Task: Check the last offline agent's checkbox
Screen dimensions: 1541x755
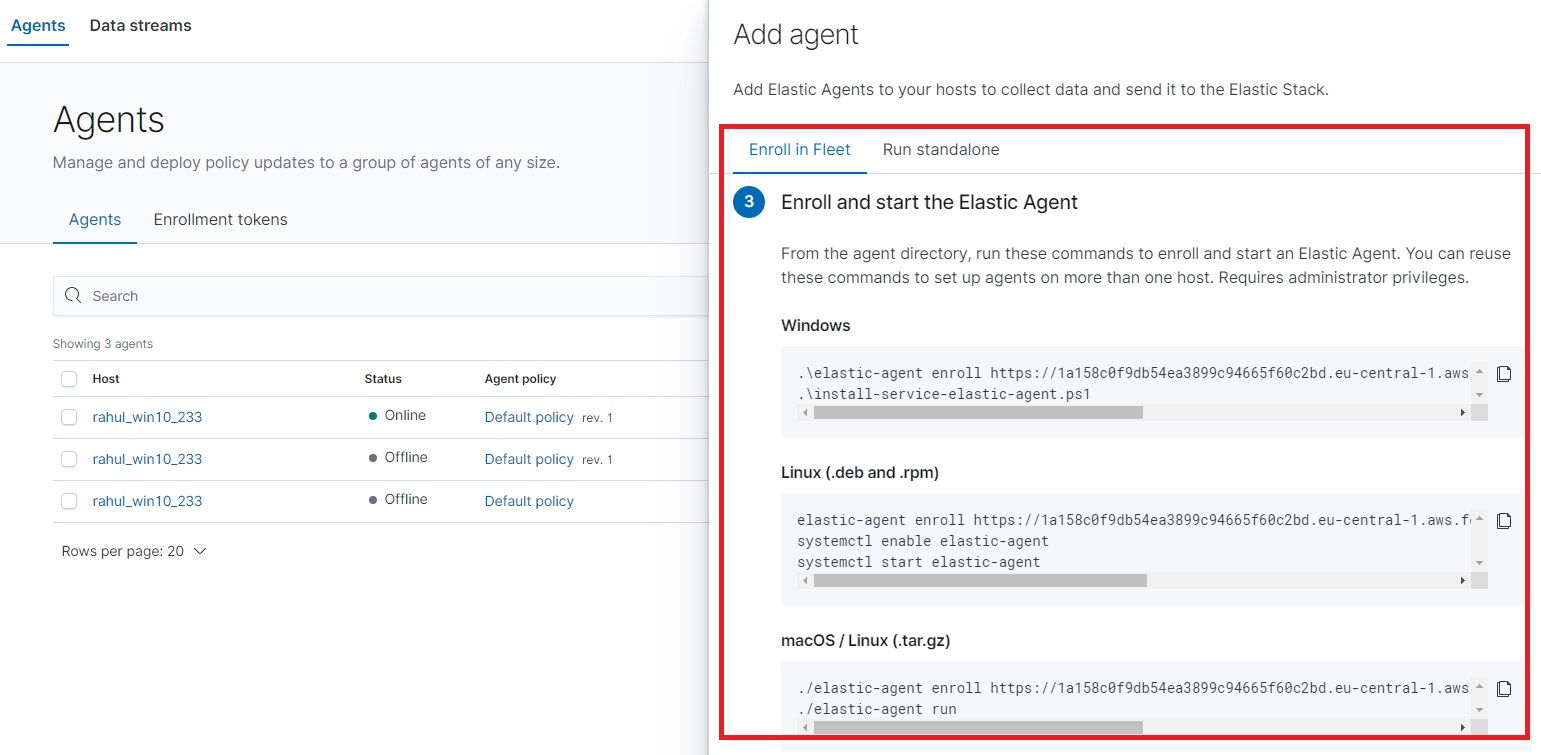Action: (68, 500)
